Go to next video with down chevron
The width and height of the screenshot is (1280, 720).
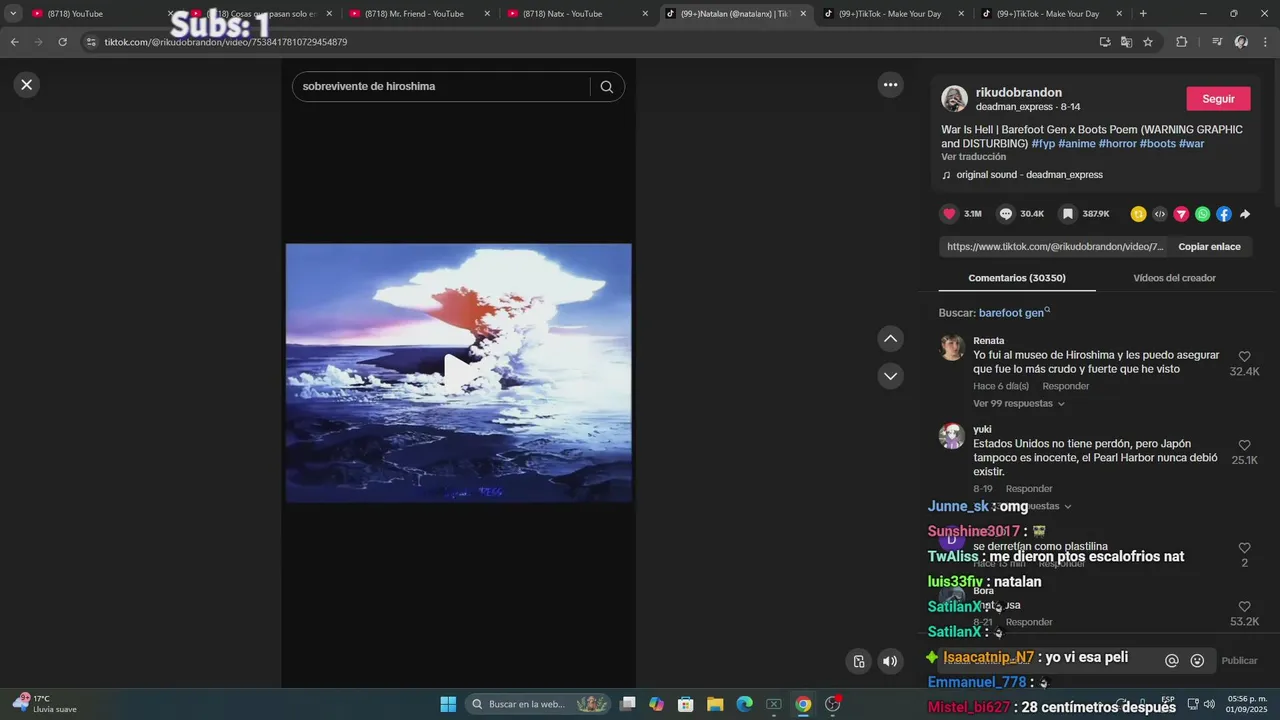tap(890, 376)
